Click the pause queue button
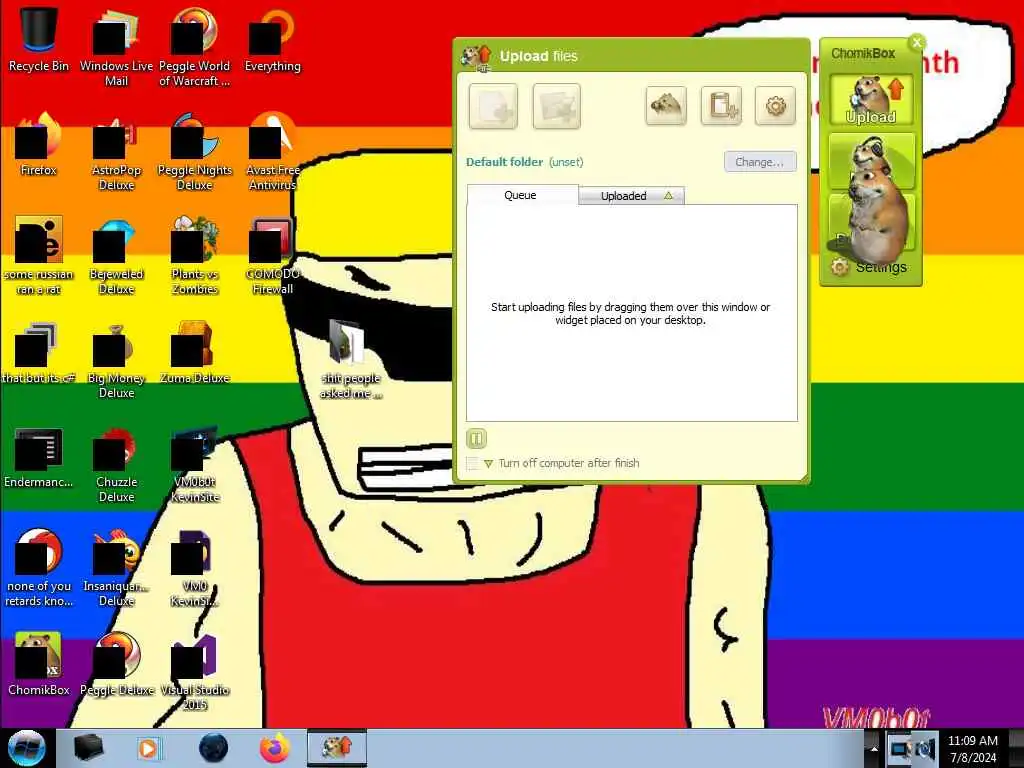This screenshot has width=1024, height=768. pos(476,438)
